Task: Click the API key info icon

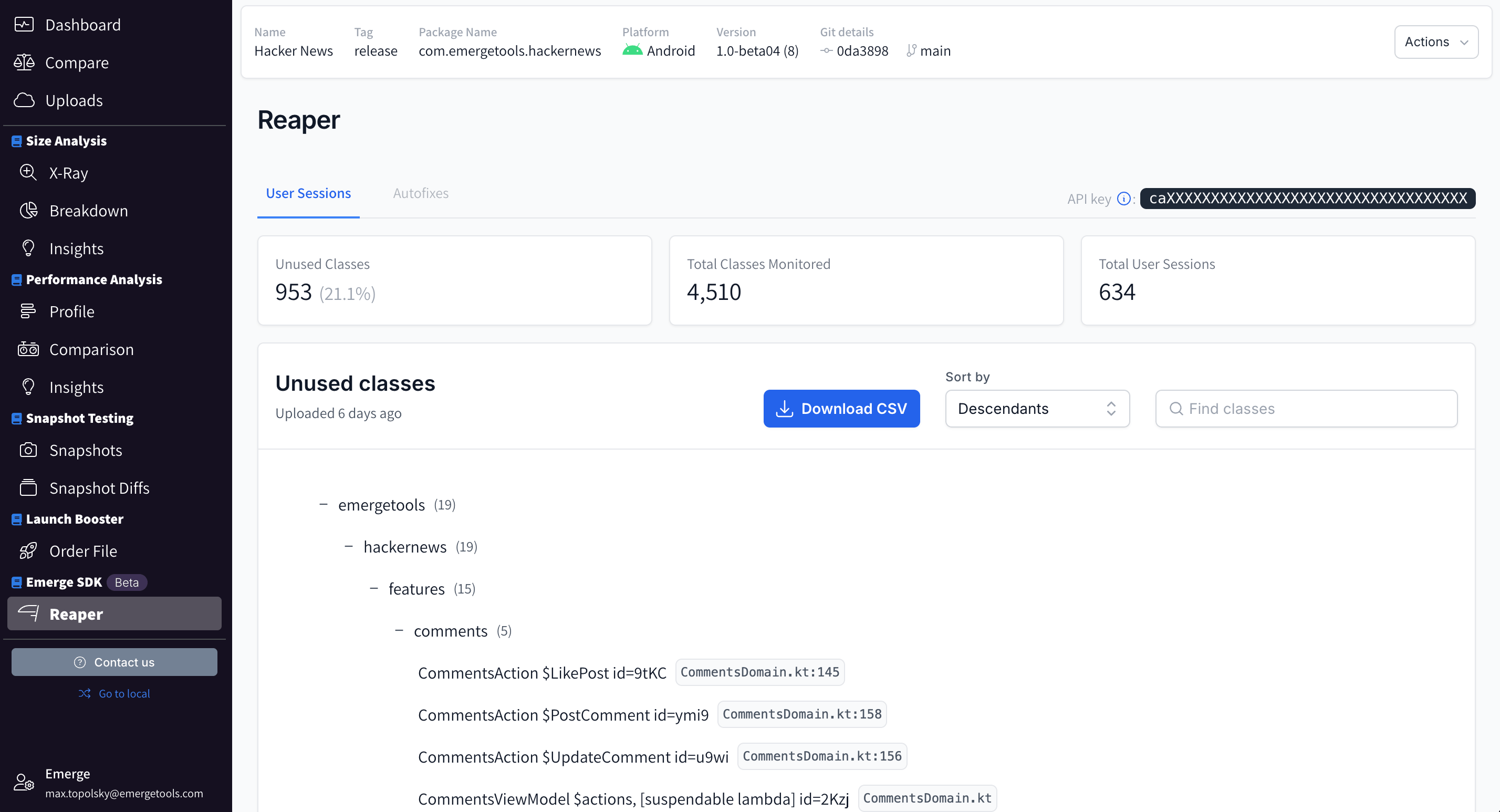Action: click(1123, 198)
